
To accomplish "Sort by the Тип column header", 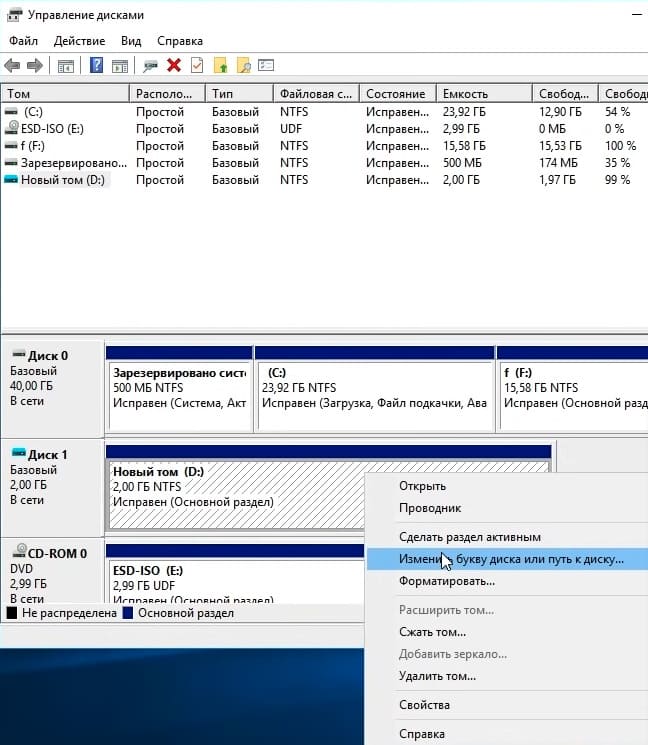I will 239,94.
